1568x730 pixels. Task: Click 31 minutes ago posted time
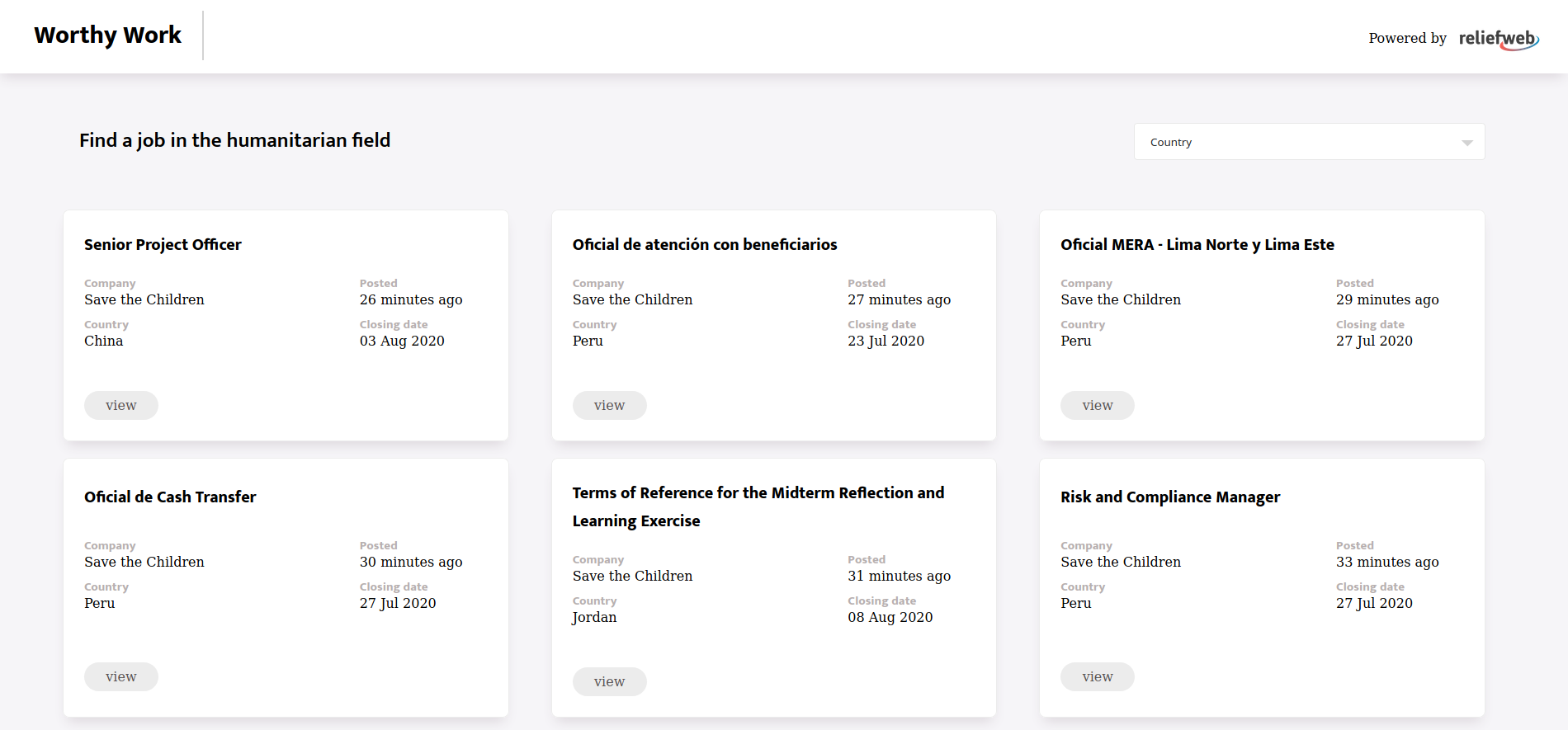click(900, 576)
